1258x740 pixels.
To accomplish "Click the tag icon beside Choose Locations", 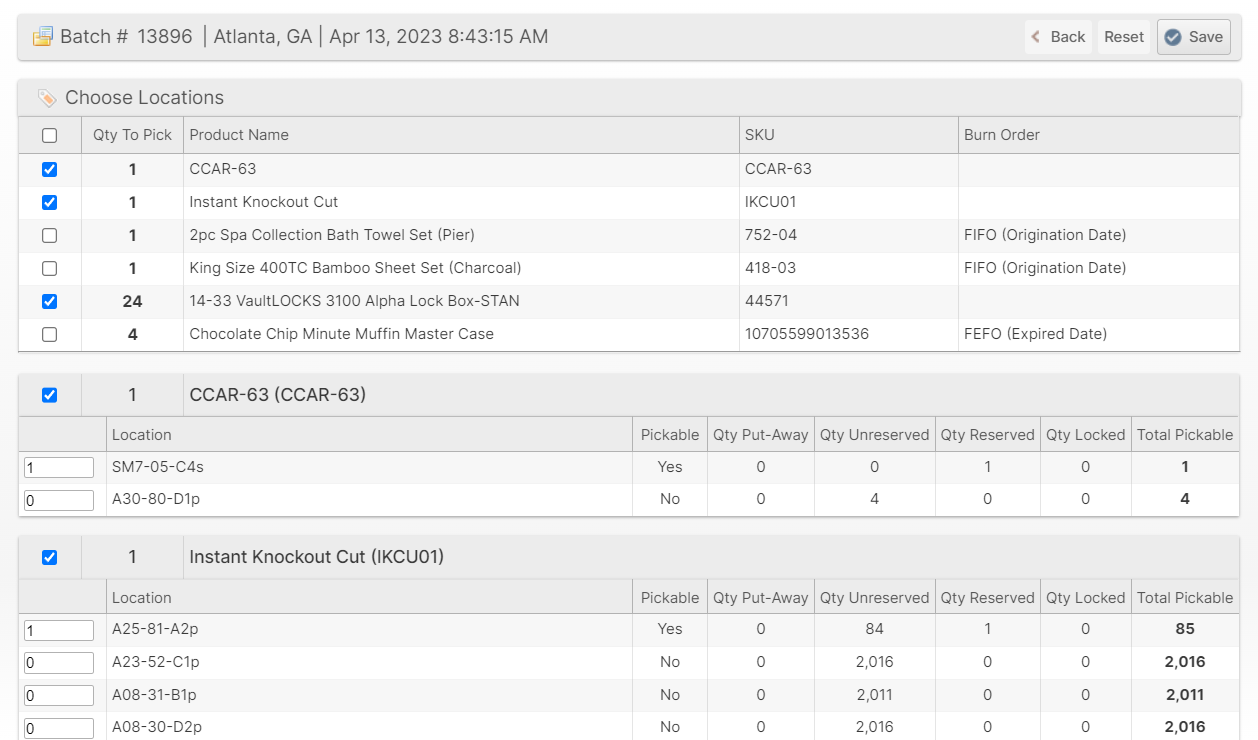I will (47, 98).
